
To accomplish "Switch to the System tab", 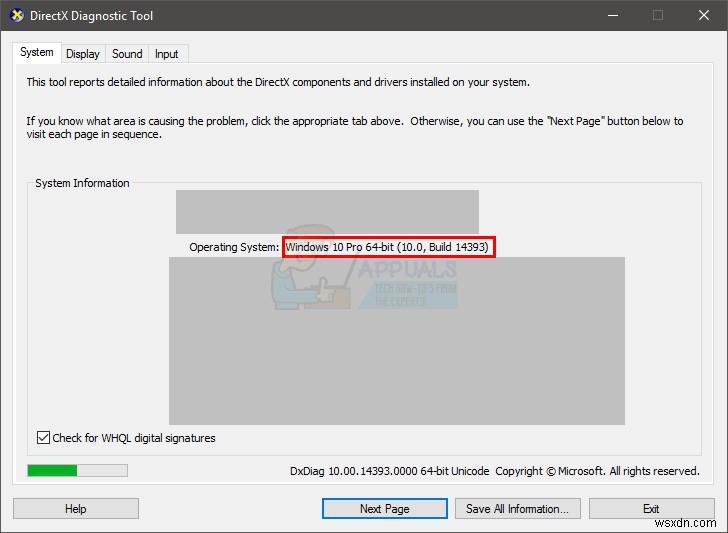I will point(37,52).
